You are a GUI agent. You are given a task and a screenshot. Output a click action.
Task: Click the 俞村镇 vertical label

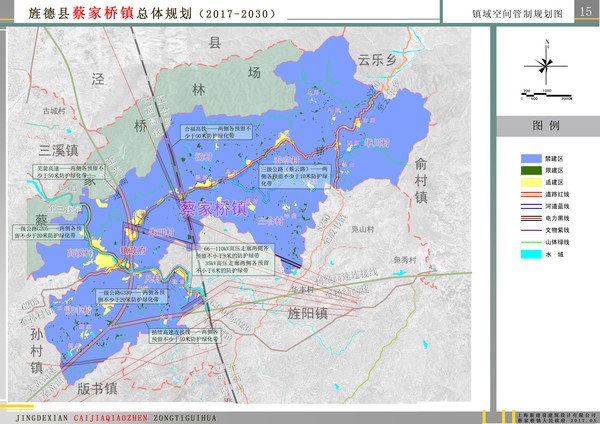pos(421,181)
